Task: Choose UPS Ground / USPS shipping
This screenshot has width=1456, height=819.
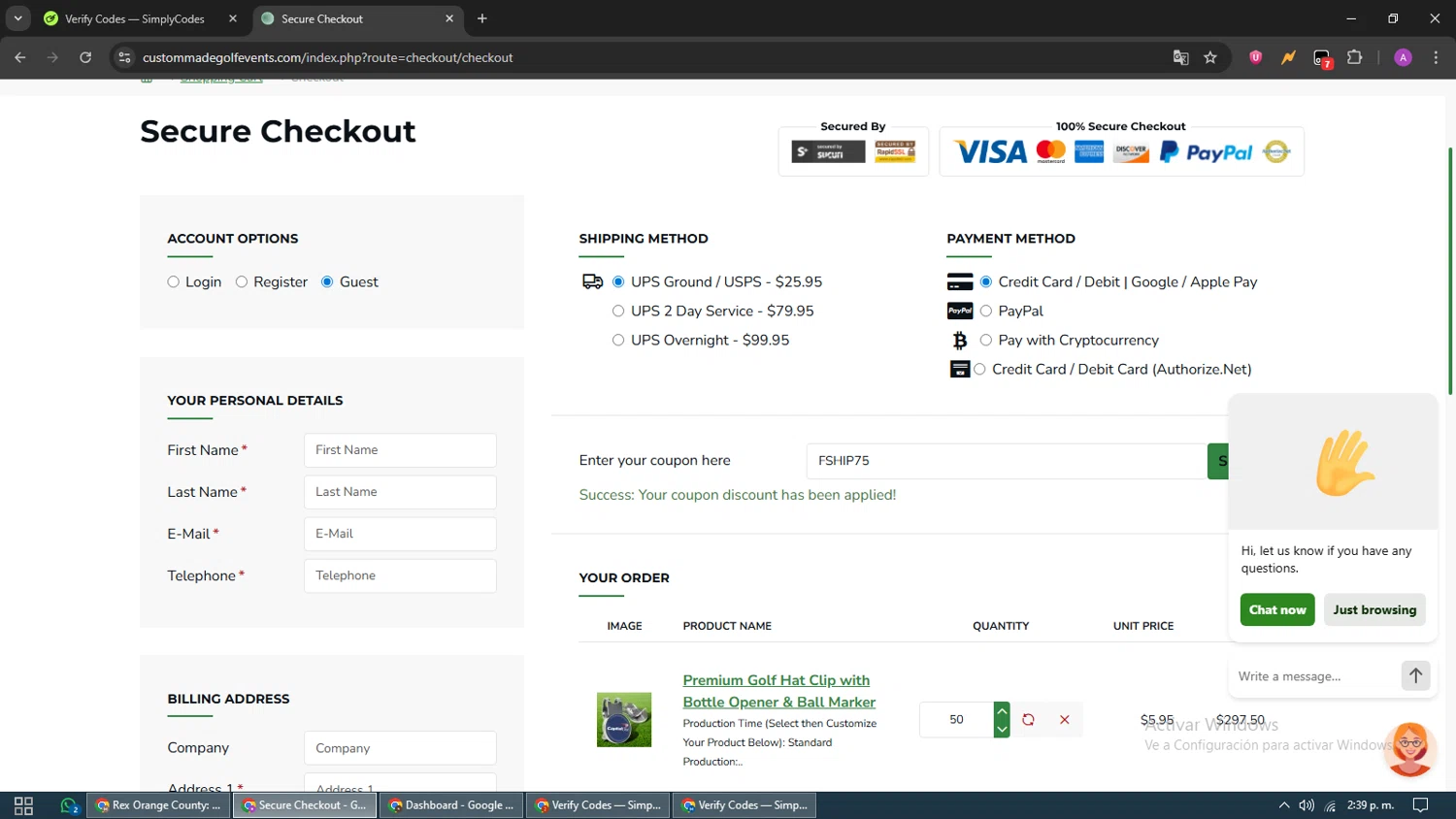Action: coord(618,282)
